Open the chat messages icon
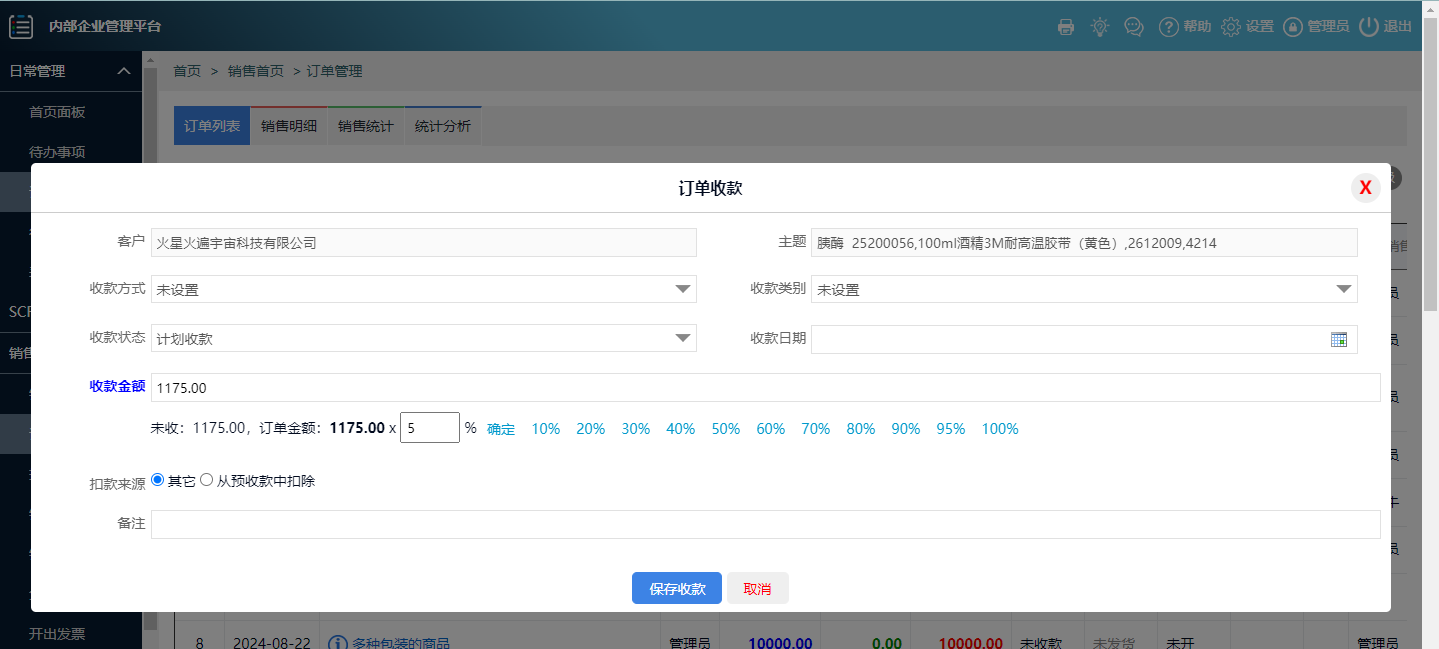This screenshot has height=649, width=1439. pyautogui.click(x=1134, y=27)
